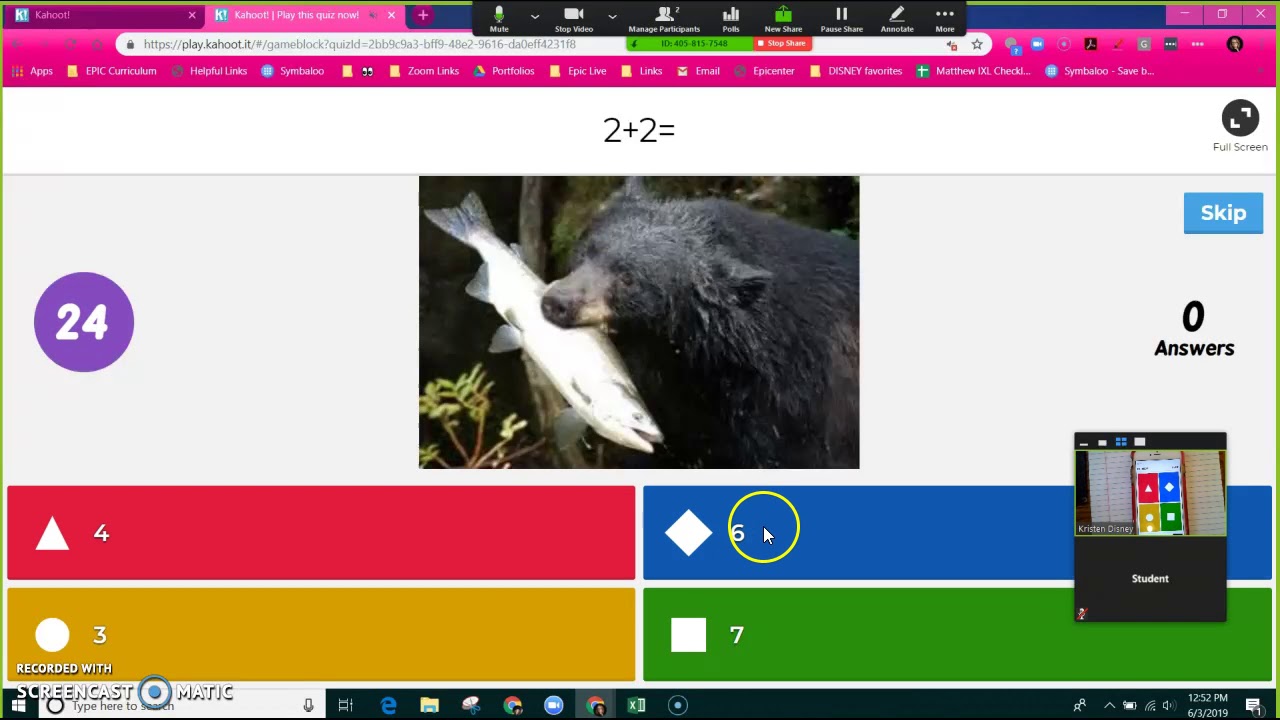Skip the current Kahoot question
Screen dimensions: 1280x720
point(1223,213)
